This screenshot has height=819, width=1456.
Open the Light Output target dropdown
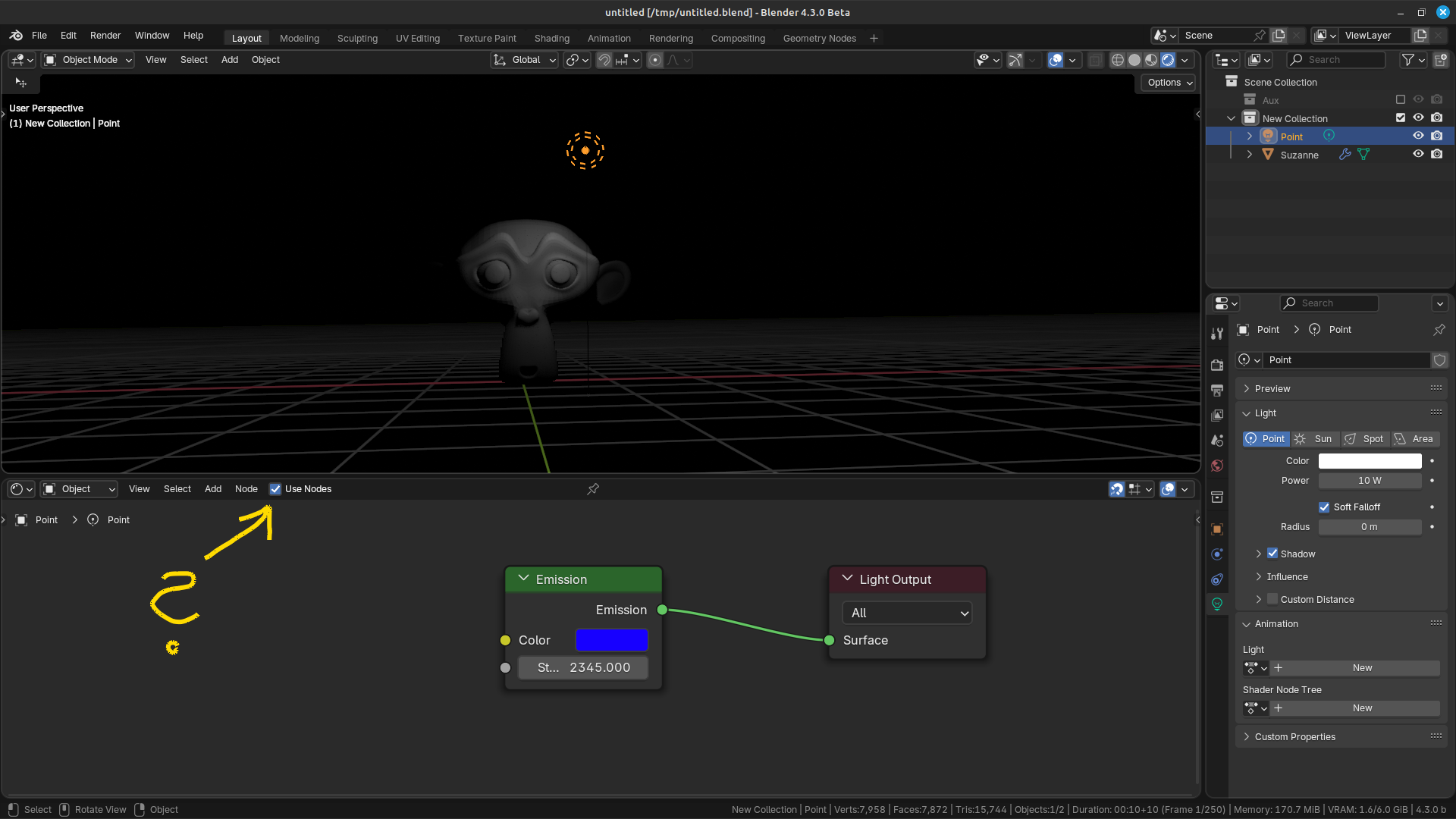[x=907, y=613]
